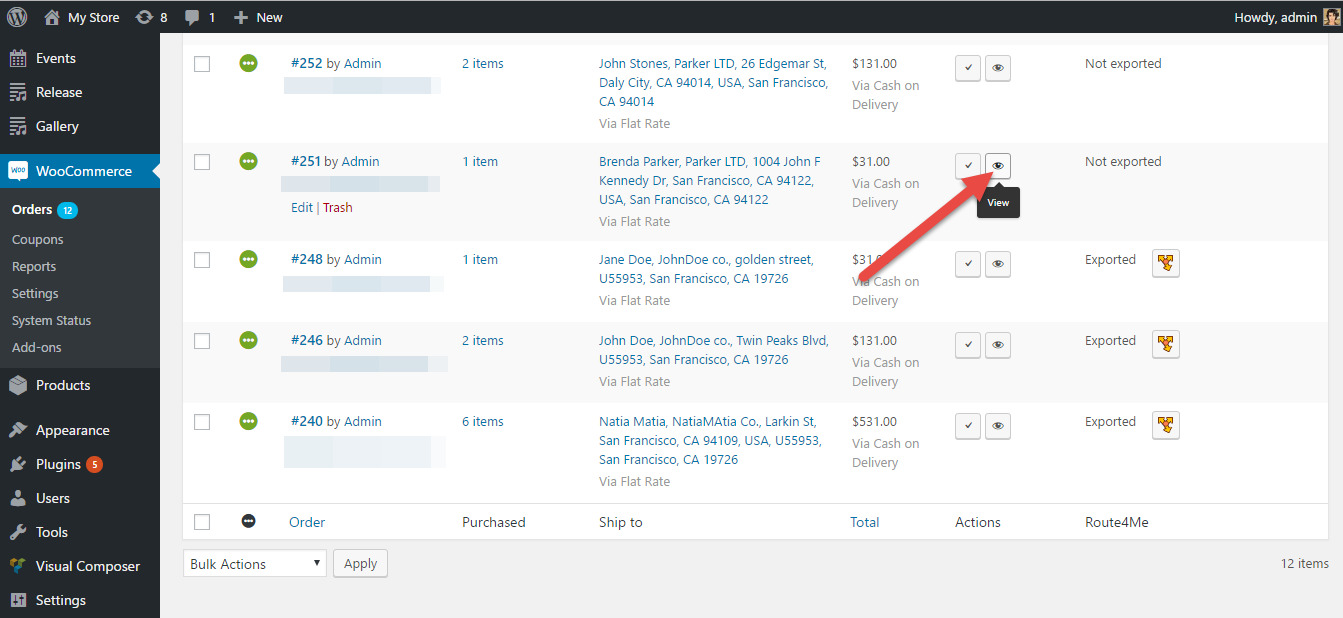1343x618 pixels.
Task: Click the Route4Me icon for order #248
Action: pyautogui.click(x=1165, y=264)
